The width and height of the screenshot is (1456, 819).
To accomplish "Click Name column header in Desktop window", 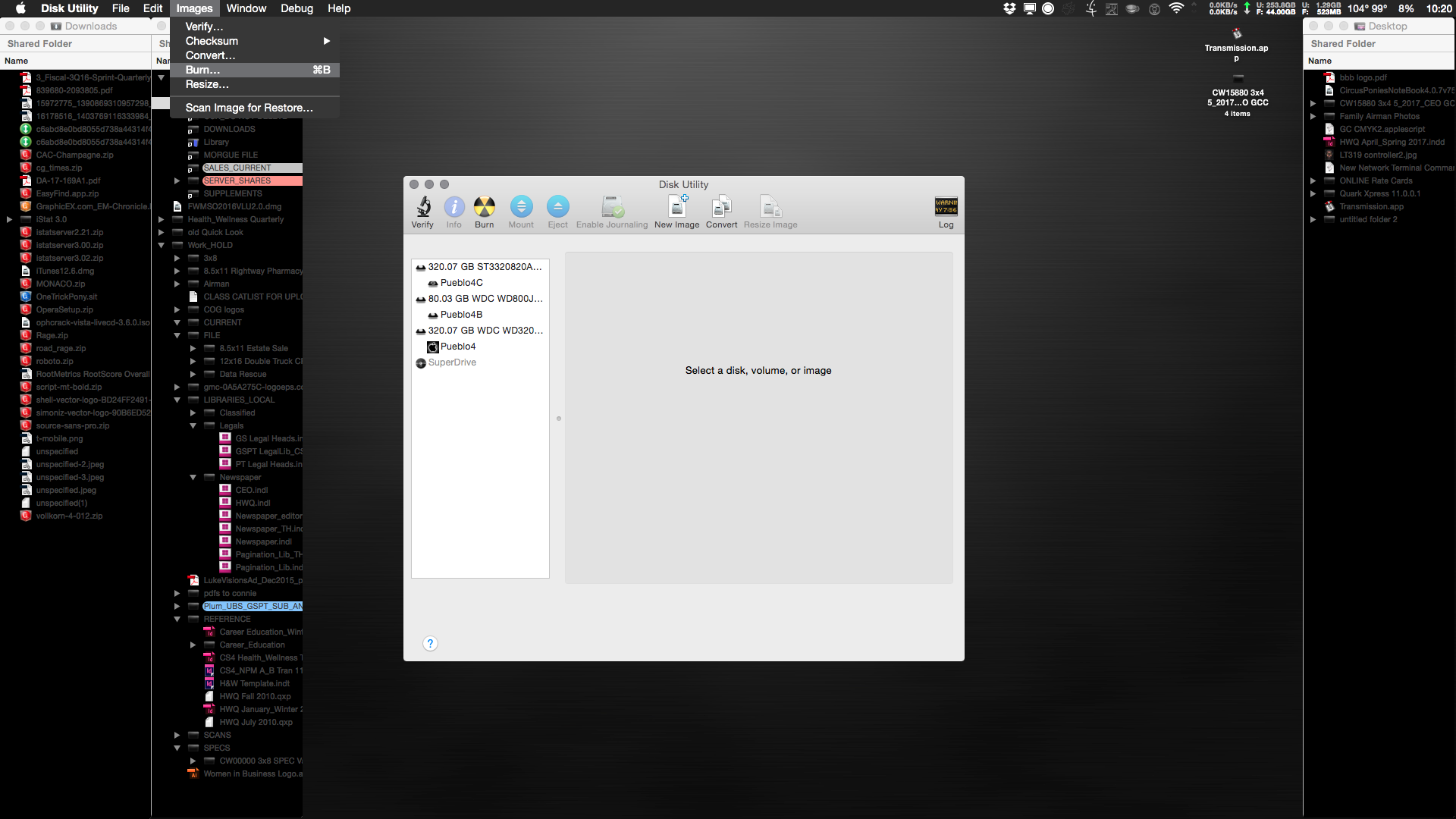I will coord(1379,61).
